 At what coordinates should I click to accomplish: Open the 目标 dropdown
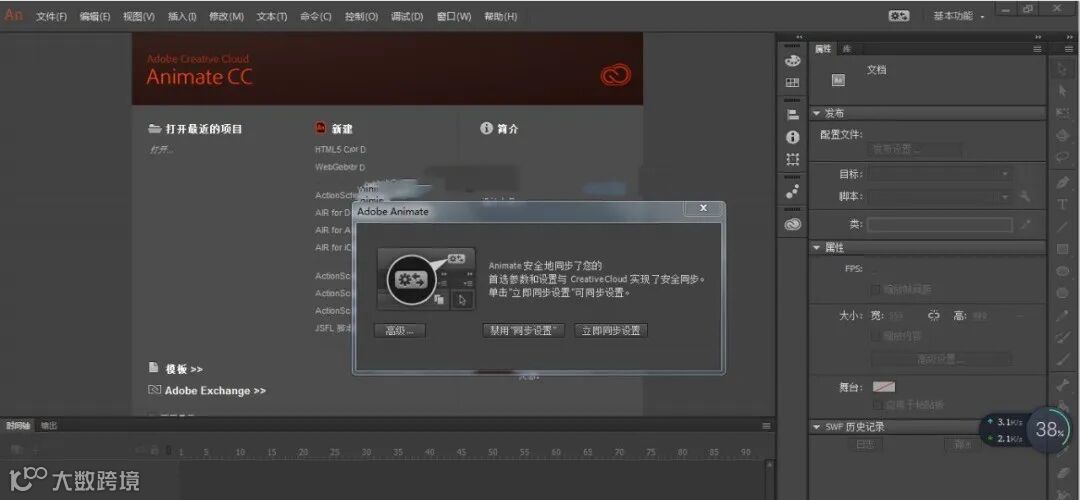(x=939, y=174)
